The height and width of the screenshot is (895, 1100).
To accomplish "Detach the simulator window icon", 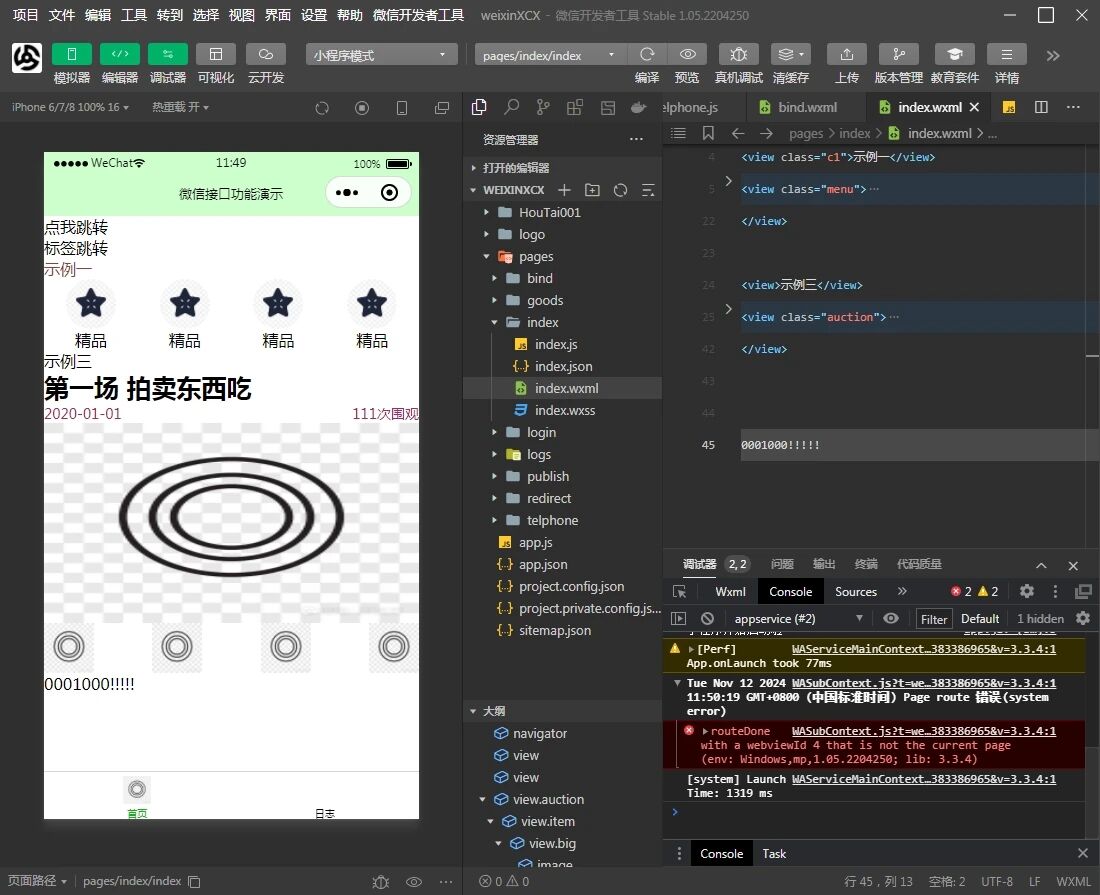I will [442, 108].
